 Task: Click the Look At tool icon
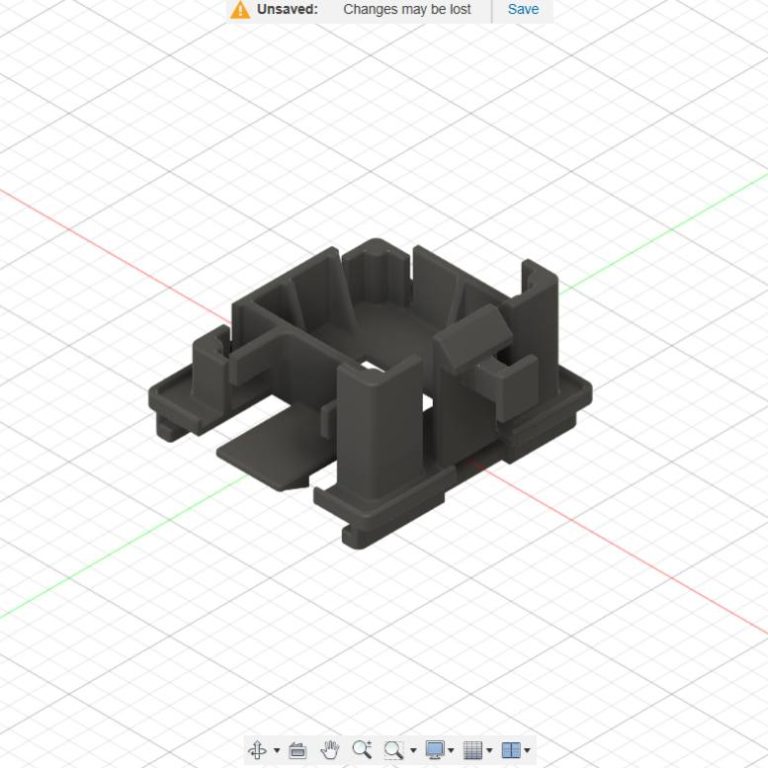point(297,750)
